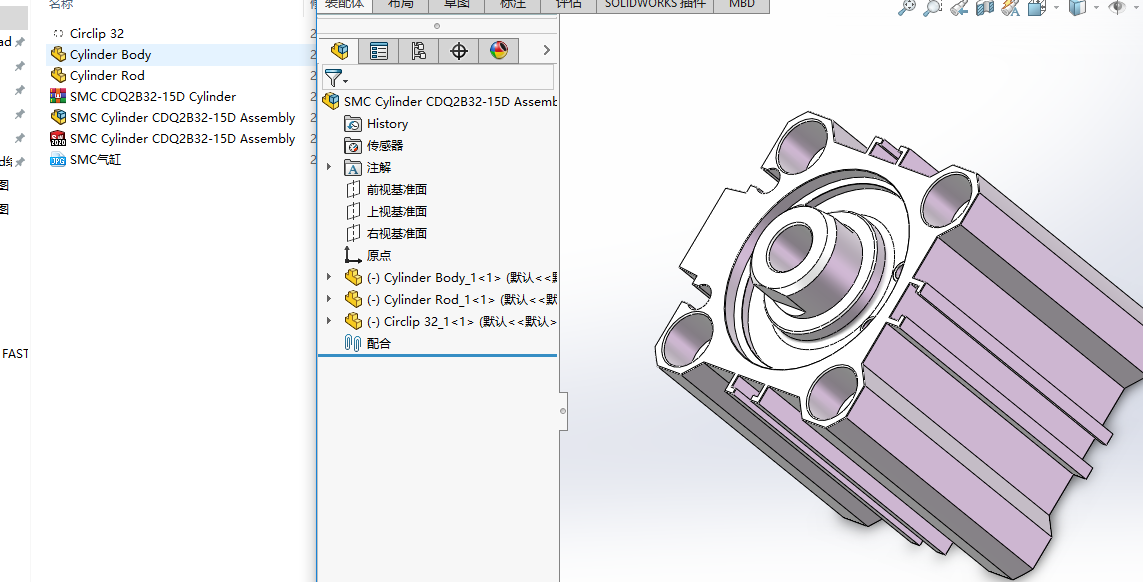Image resolution: width=1143 pixels, height=582 pixels.
Task: Select Cylinder Body_1<1> component in tree
Action: [x=450, y=277]
